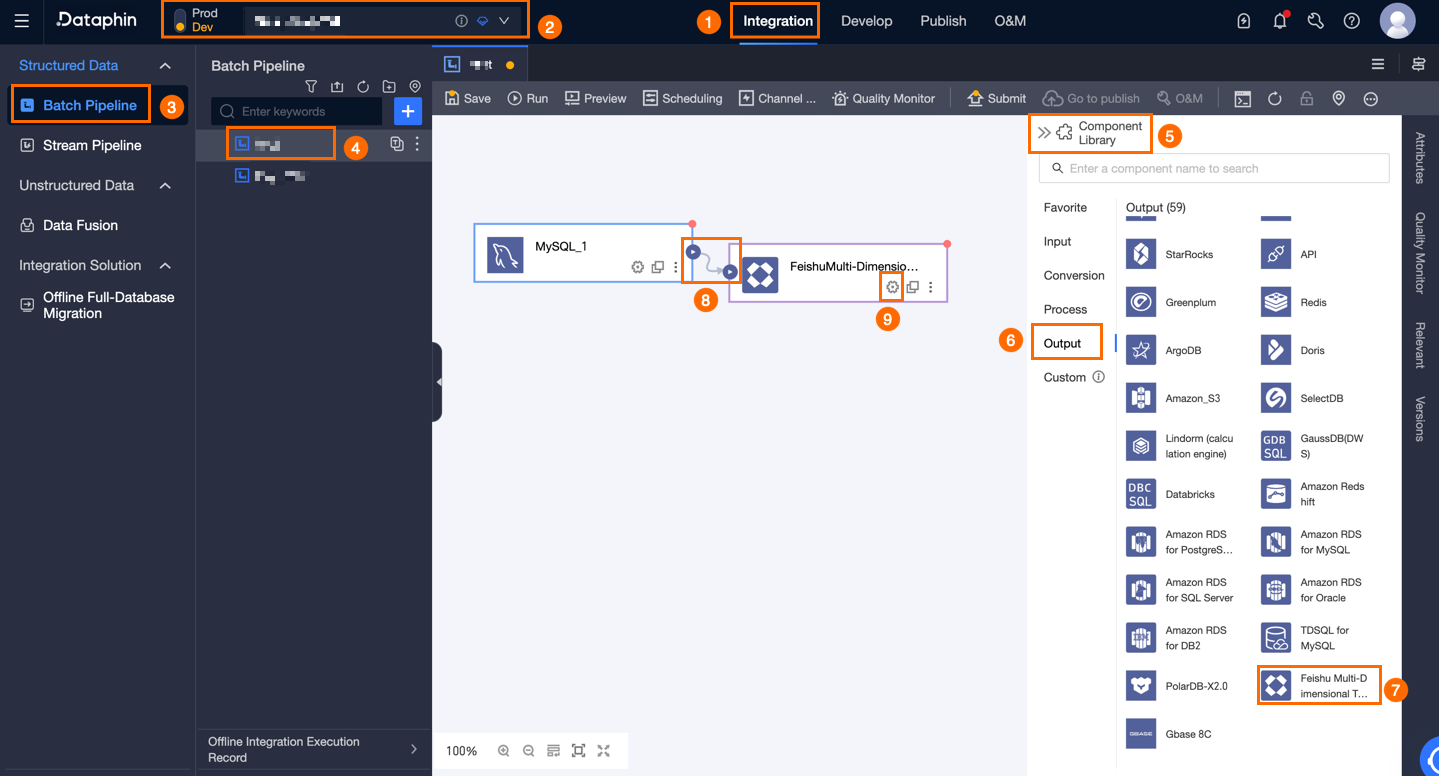Go to the O&M top menu

coord(1010,21)
